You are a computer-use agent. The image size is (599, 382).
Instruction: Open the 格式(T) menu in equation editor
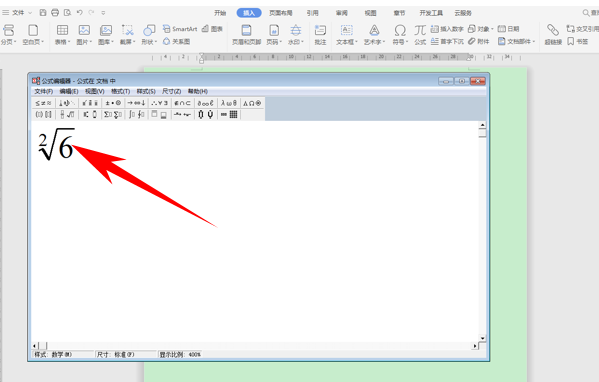click(x=120, y=91)
